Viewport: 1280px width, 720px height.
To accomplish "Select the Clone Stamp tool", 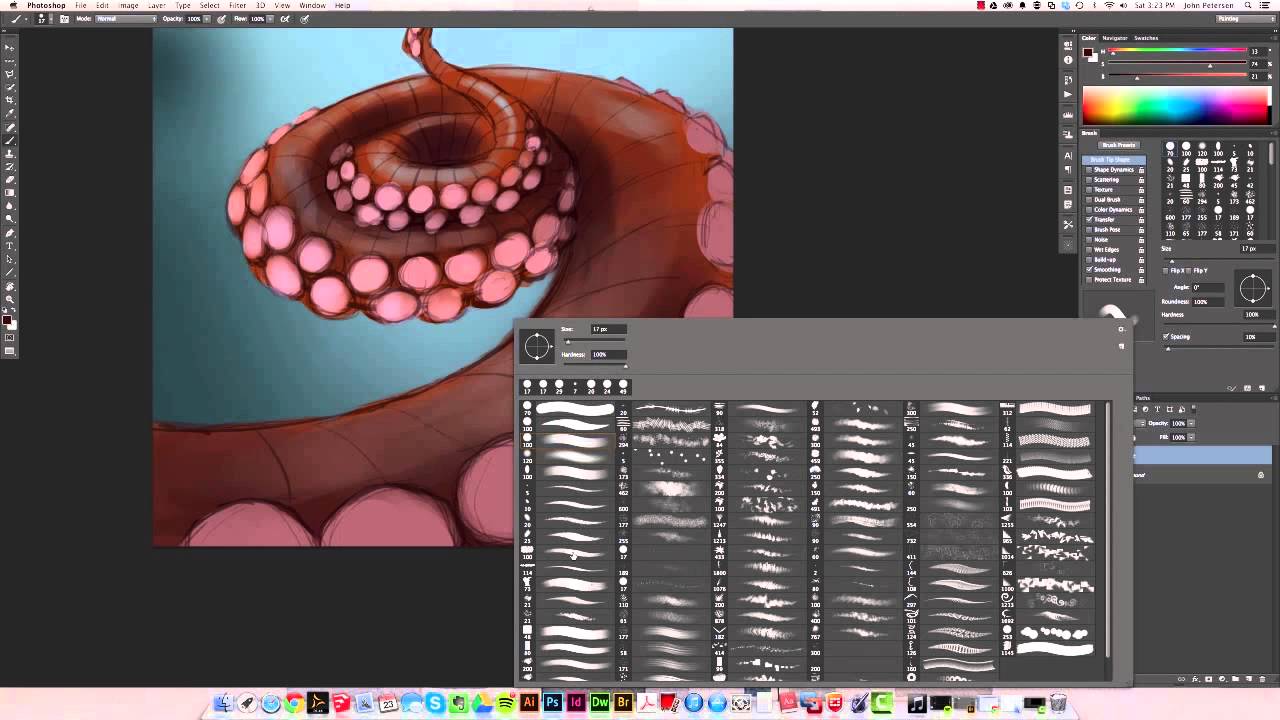I will tap(11, 153).
